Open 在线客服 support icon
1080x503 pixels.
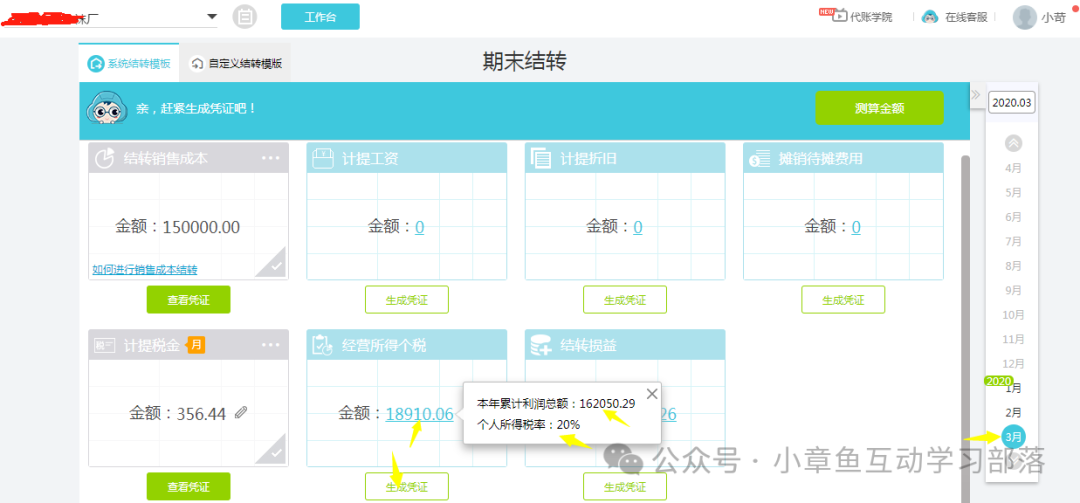coord(931,17)
